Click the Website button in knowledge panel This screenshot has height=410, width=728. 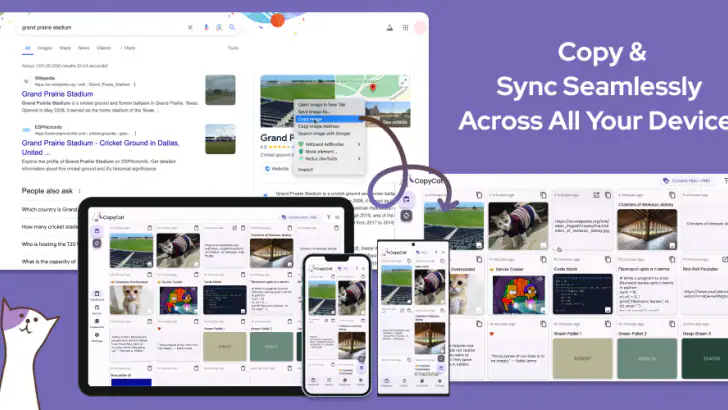coord(277,169)
